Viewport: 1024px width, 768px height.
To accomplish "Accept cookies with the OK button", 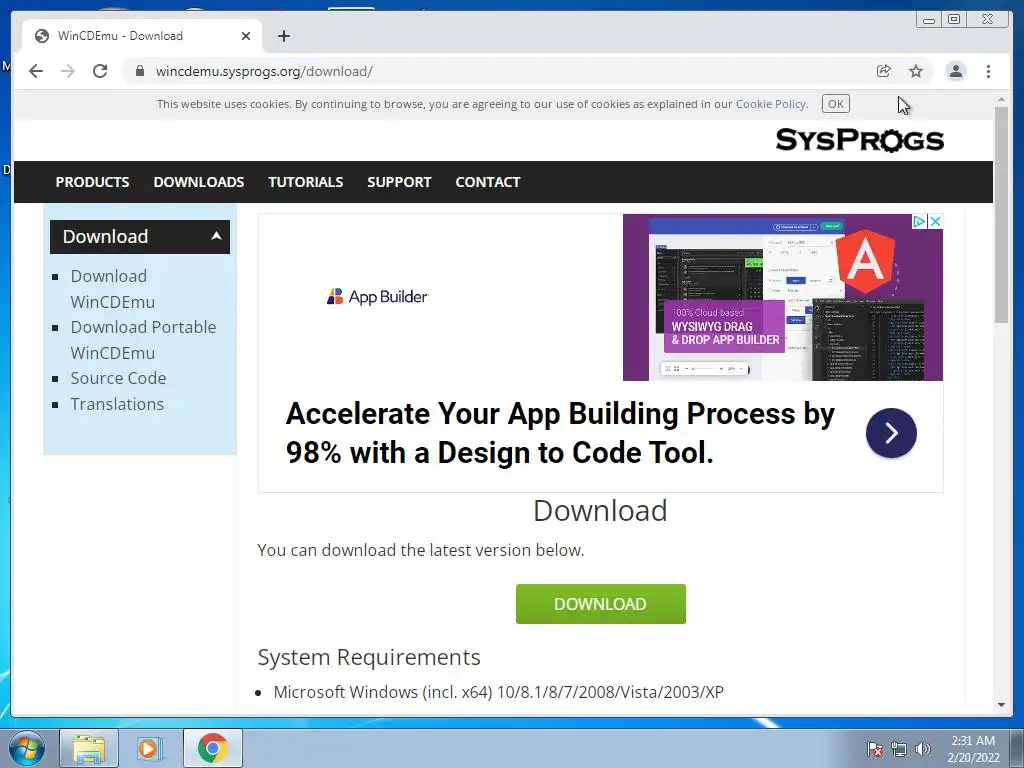I will click(x=835, y=104).
